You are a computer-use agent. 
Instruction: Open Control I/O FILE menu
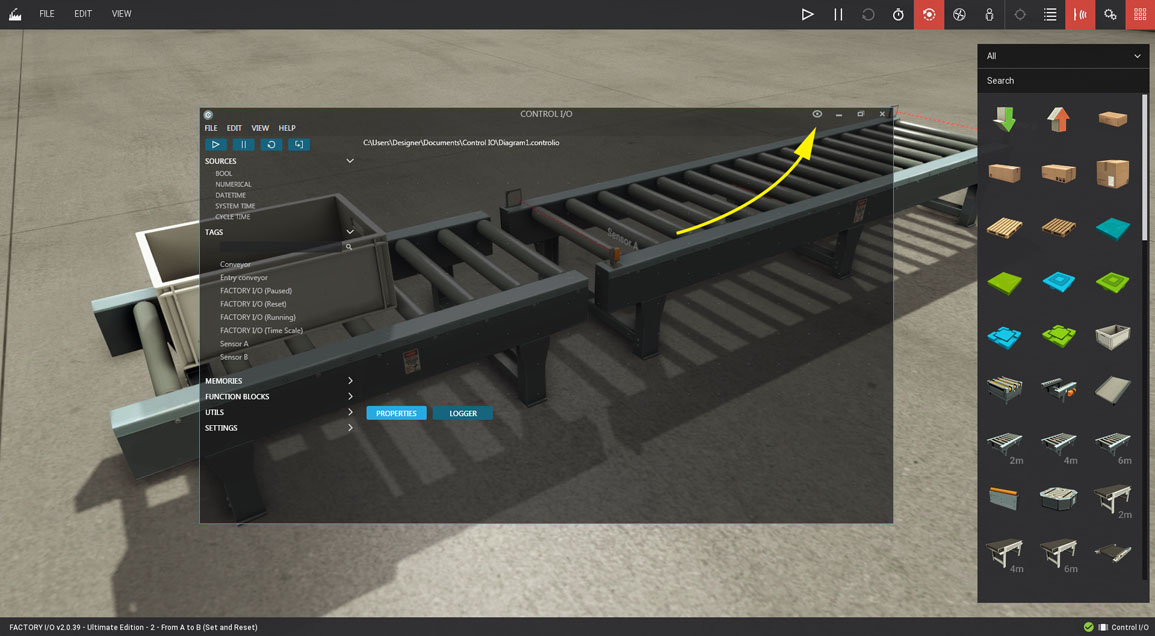211,128
